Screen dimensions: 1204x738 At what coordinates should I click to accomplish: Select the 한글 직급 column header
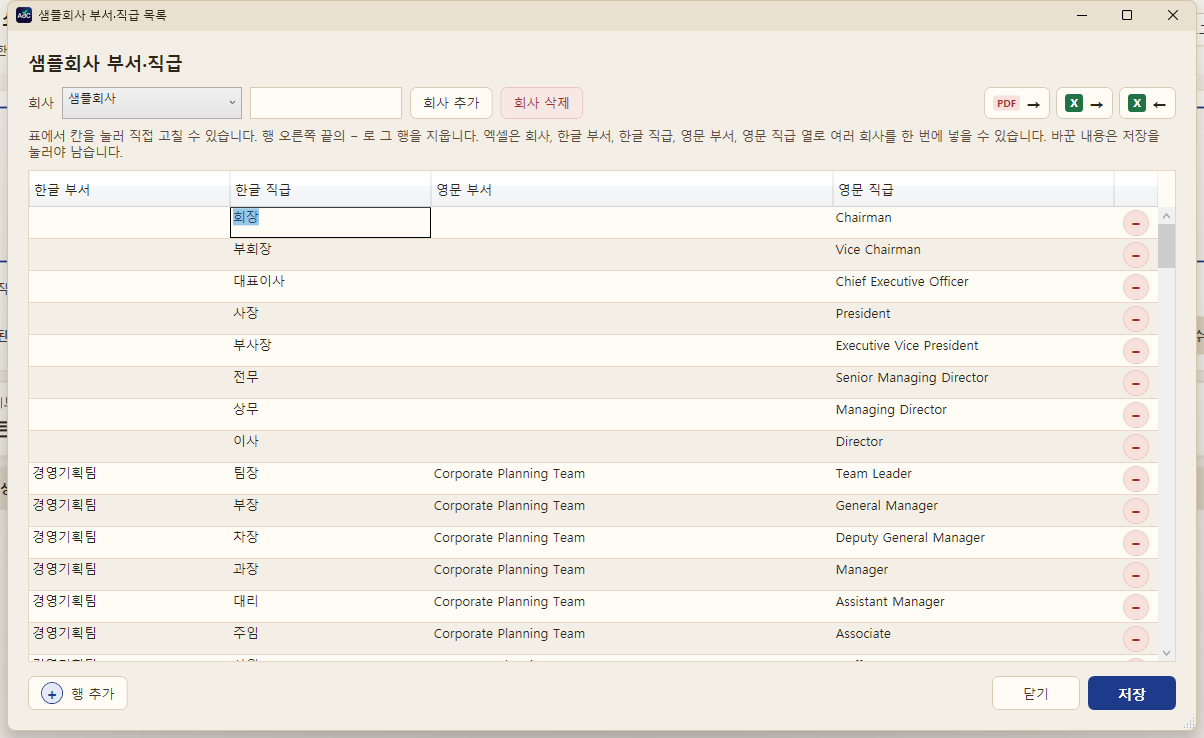(331, 189)
